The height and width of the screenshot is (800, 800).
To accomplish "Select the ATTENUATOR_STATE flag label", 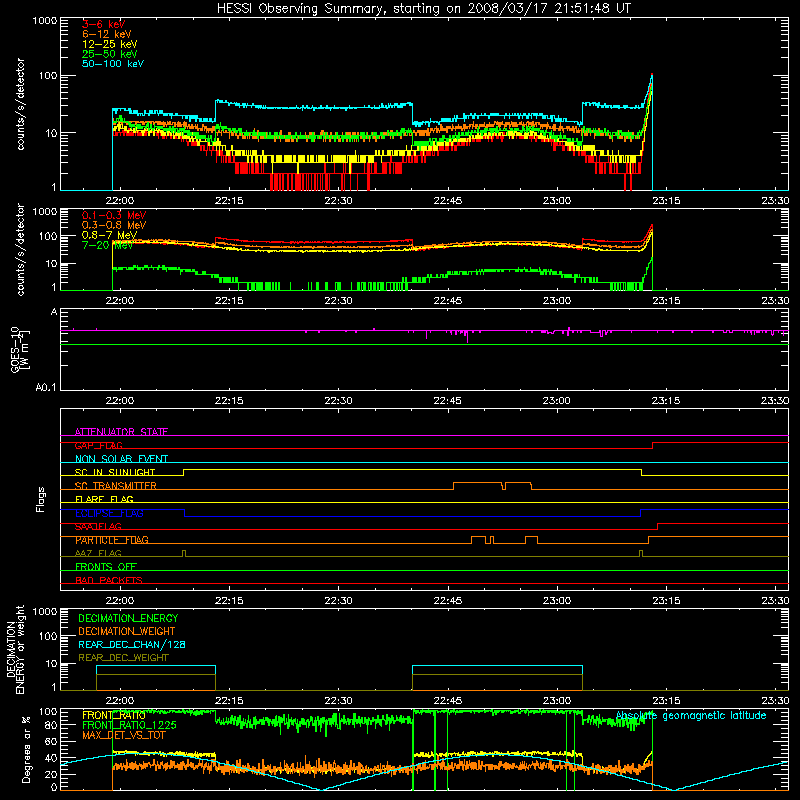I will tap(121, 432).
